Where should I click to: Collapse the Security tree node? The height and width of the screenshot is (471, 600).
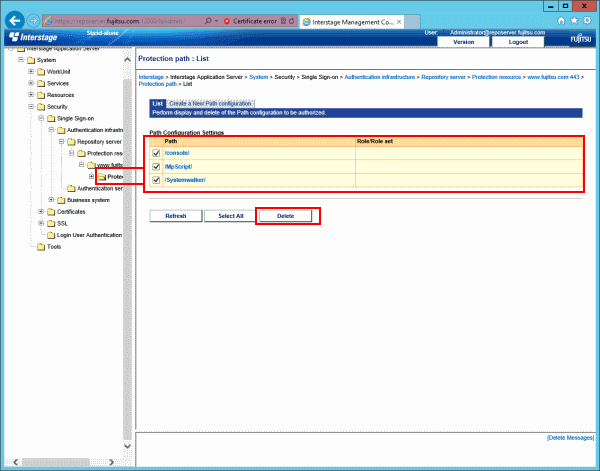[31, 106]
